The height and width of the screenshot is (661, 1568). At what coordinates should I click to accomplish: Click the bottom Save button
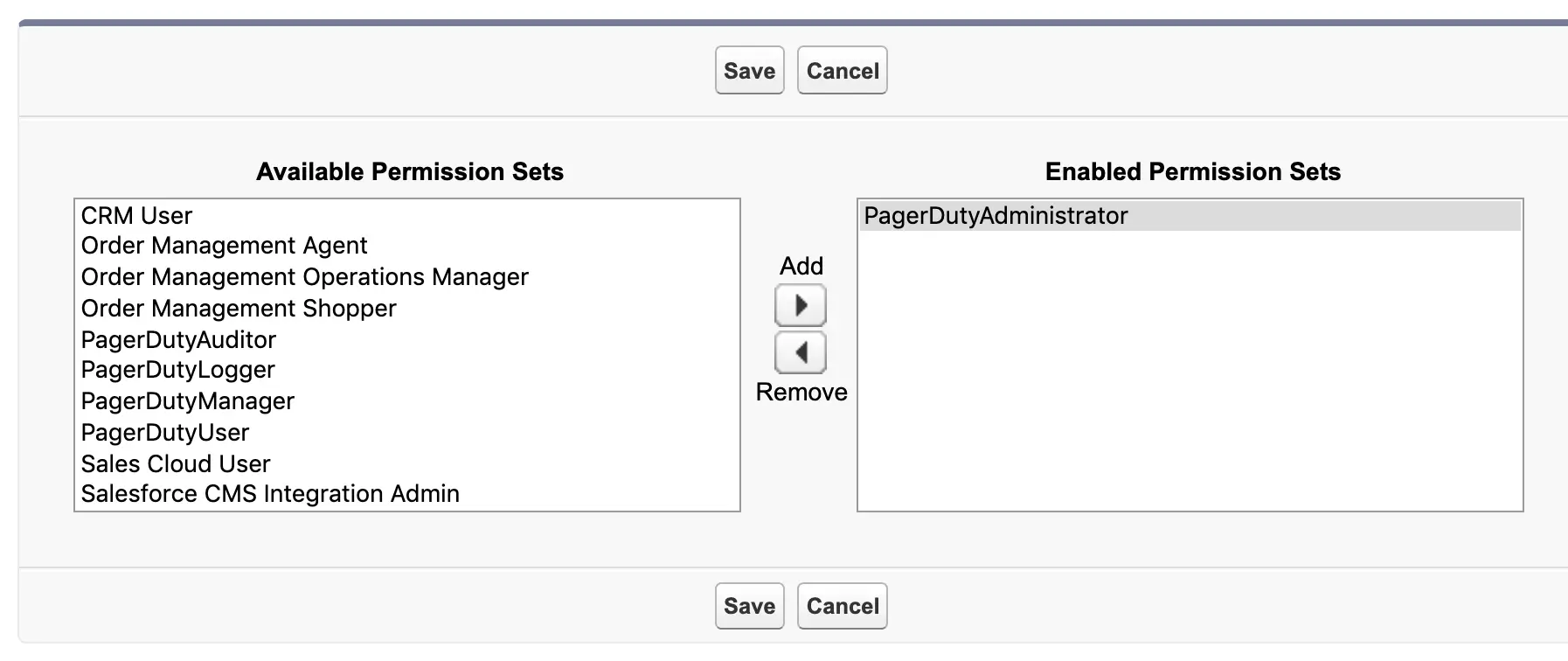click(x=750, y=606)
